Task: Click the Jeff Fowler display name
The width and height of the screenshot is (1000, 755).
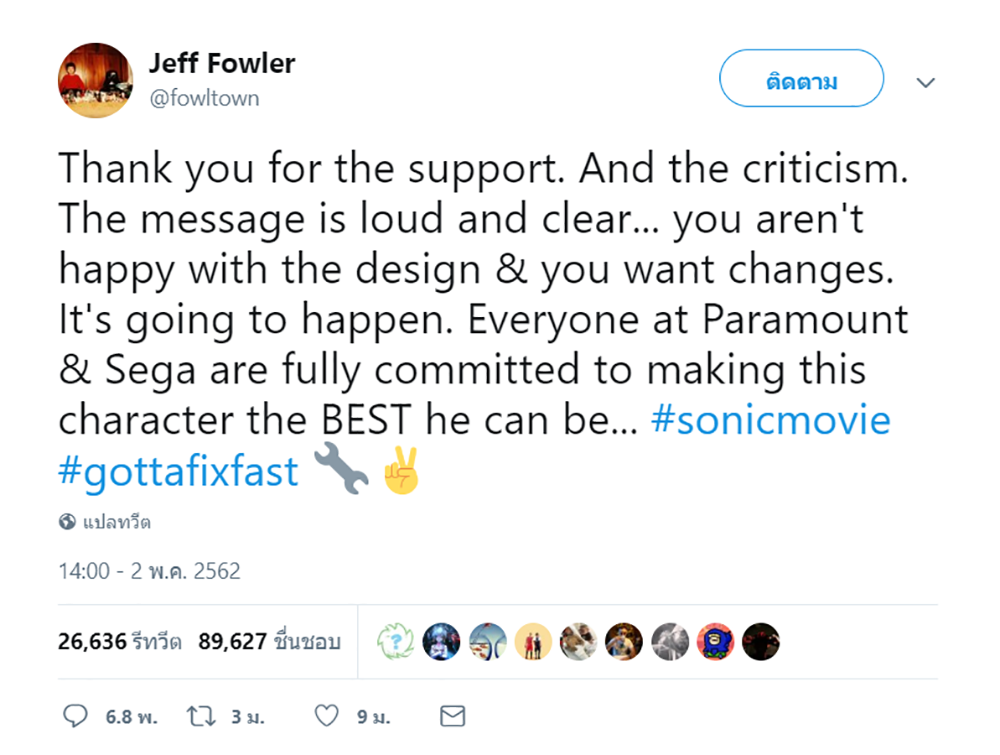Action: click(x=222, y=64)
